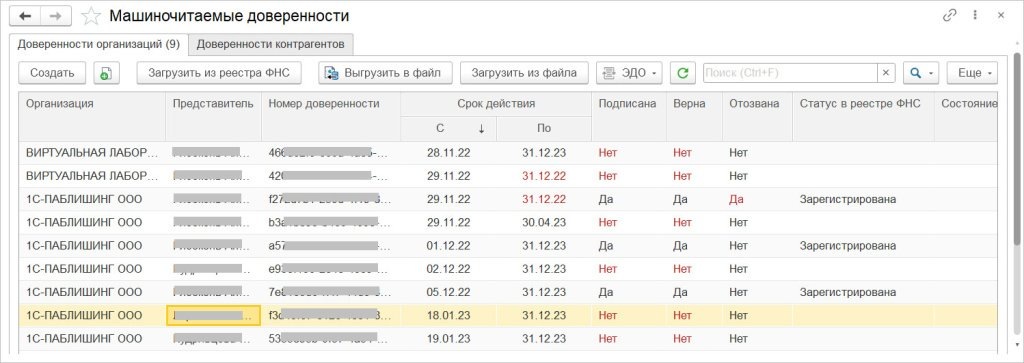Click ВИРТУАЛЬНАЯ ЛАБОР... in the 28.11.22 row

tap(91, 153)
